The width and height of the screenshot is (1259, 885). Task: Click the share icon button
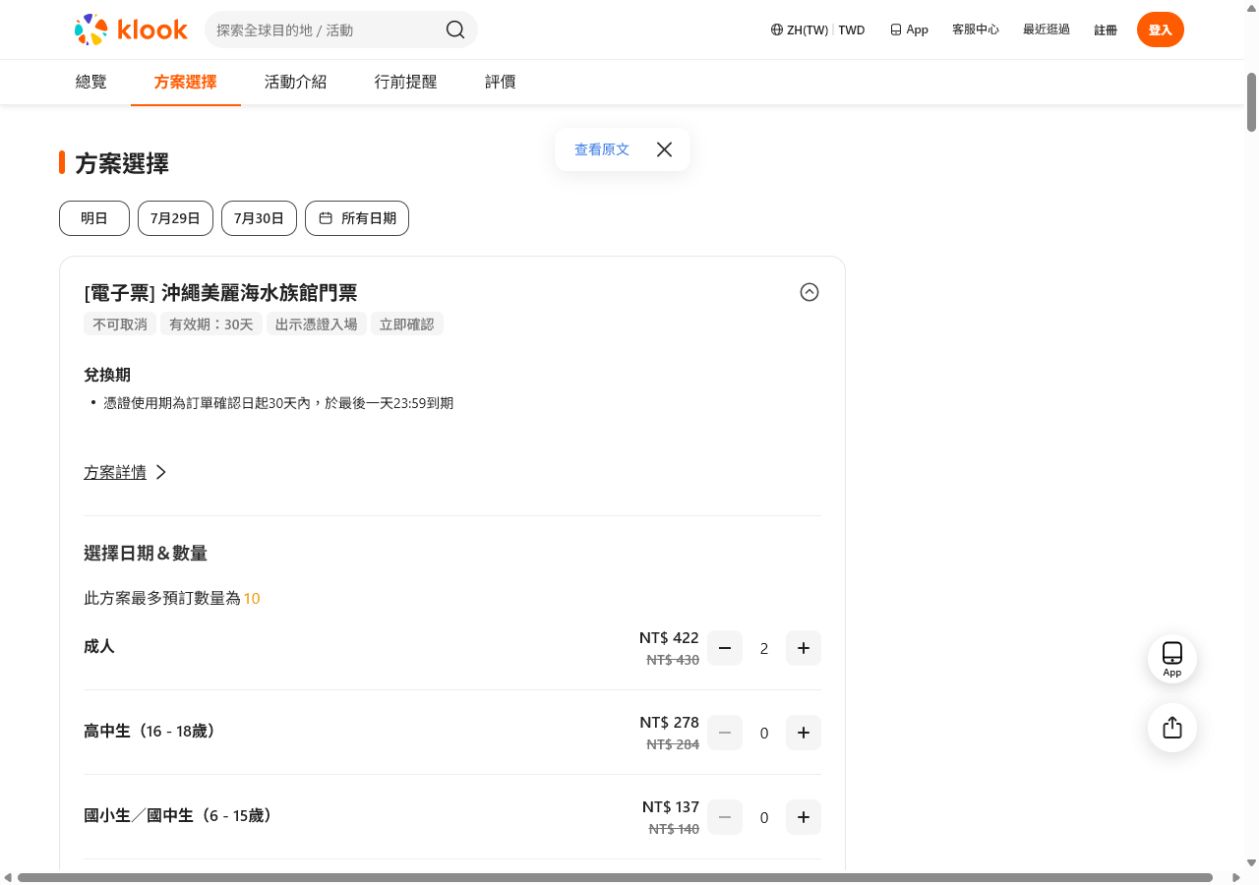click(1172, 727)
